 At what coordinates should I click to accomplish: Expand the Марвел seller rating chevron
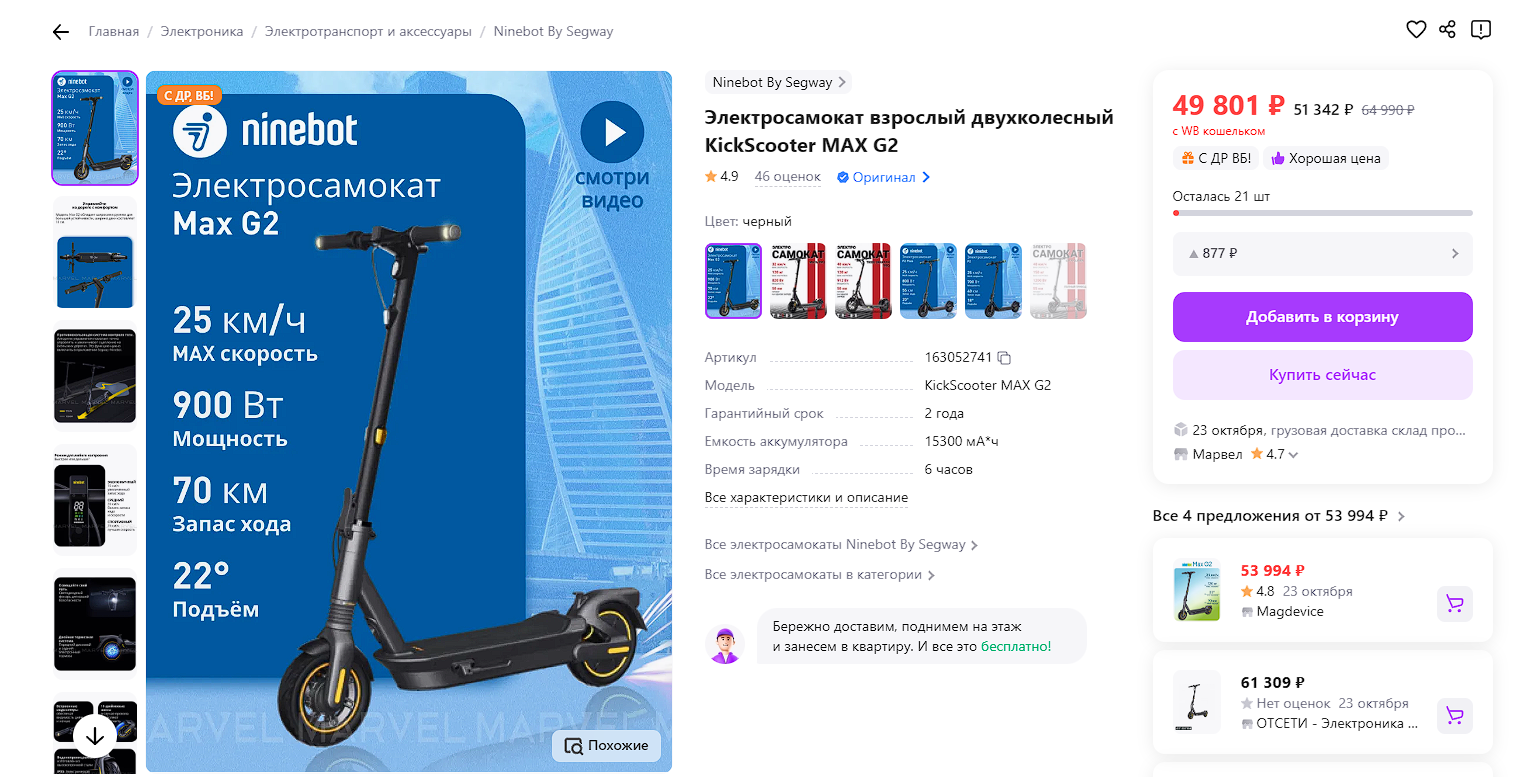(x=1294, y=455)
